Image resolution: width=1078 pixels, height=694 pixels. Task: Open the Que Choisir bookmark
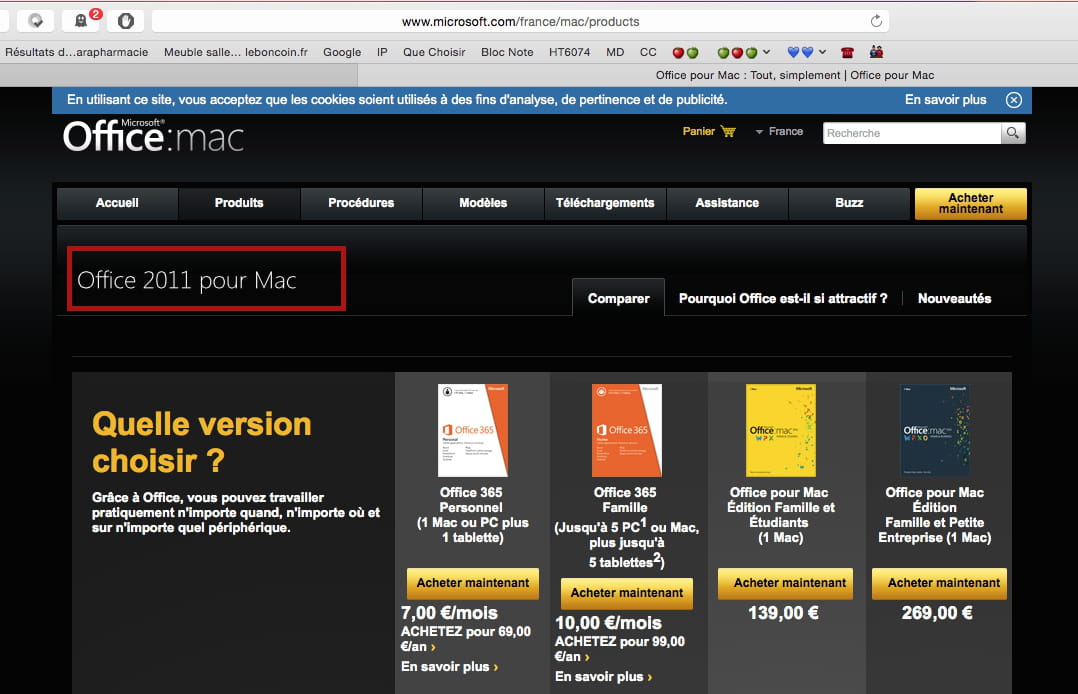click(434, 52)
